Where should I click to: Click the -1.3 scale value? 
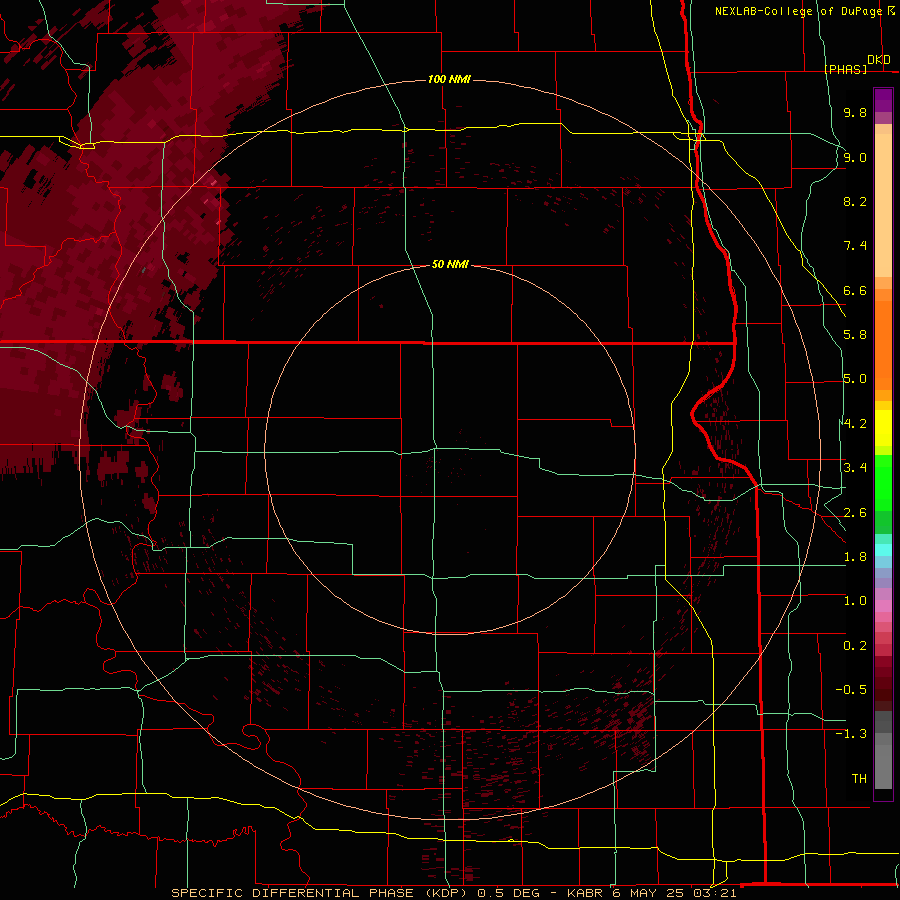click(851, 734)
